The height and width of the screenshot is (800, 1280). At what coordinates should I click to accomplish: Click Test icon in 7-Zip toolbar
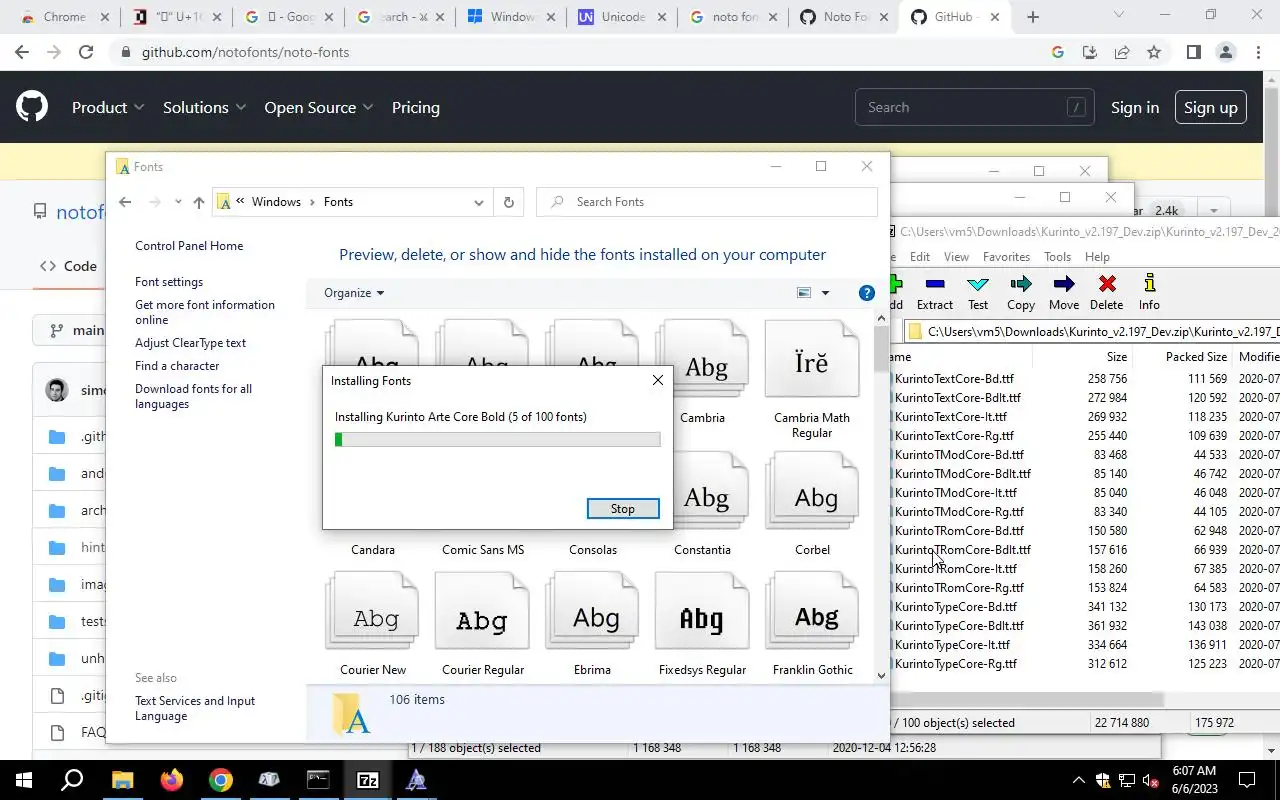click(x=978, y=285)
